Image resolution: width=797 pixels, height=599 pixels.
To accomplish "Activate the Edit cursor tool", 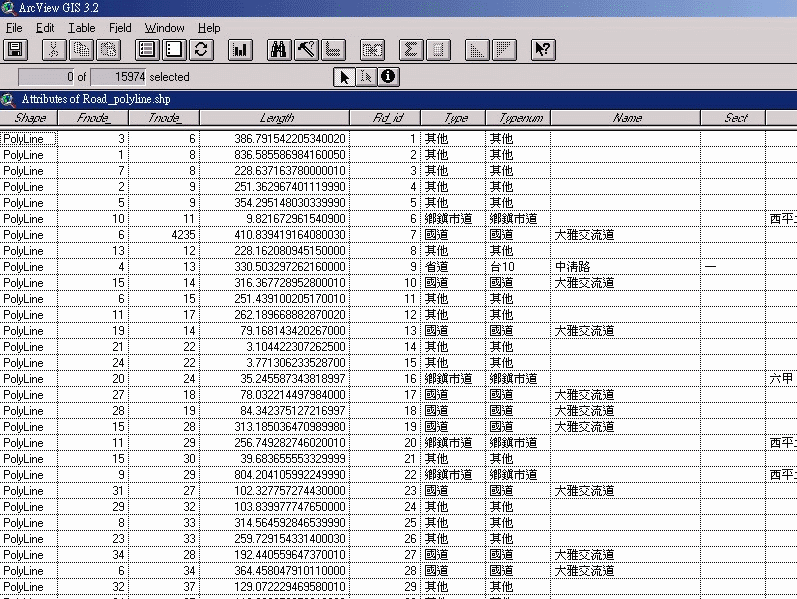I will [366, 76].
